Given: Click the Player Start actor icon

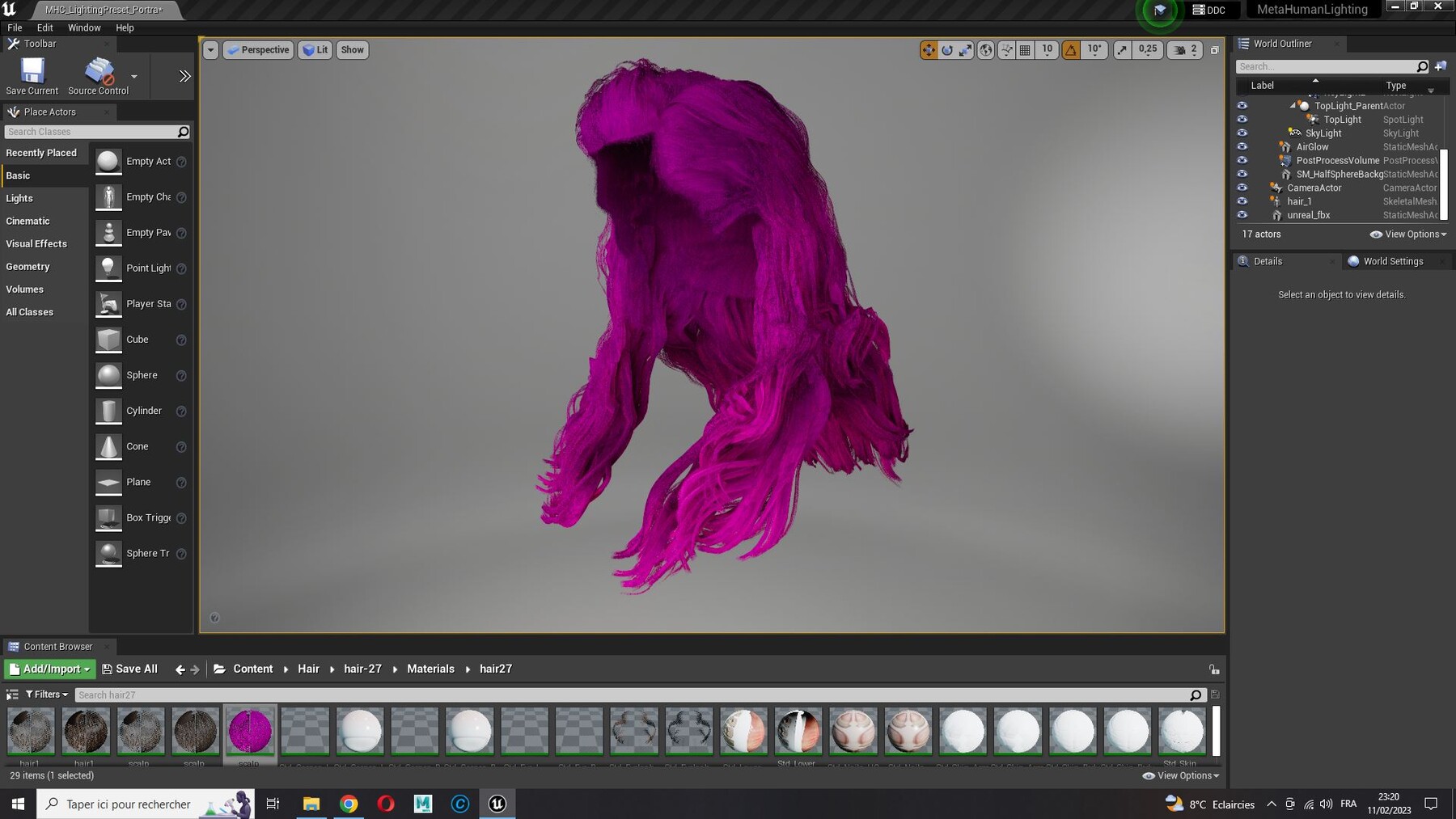Looking at the screenshot, I should pyautogui.click(x=108, y=304).
